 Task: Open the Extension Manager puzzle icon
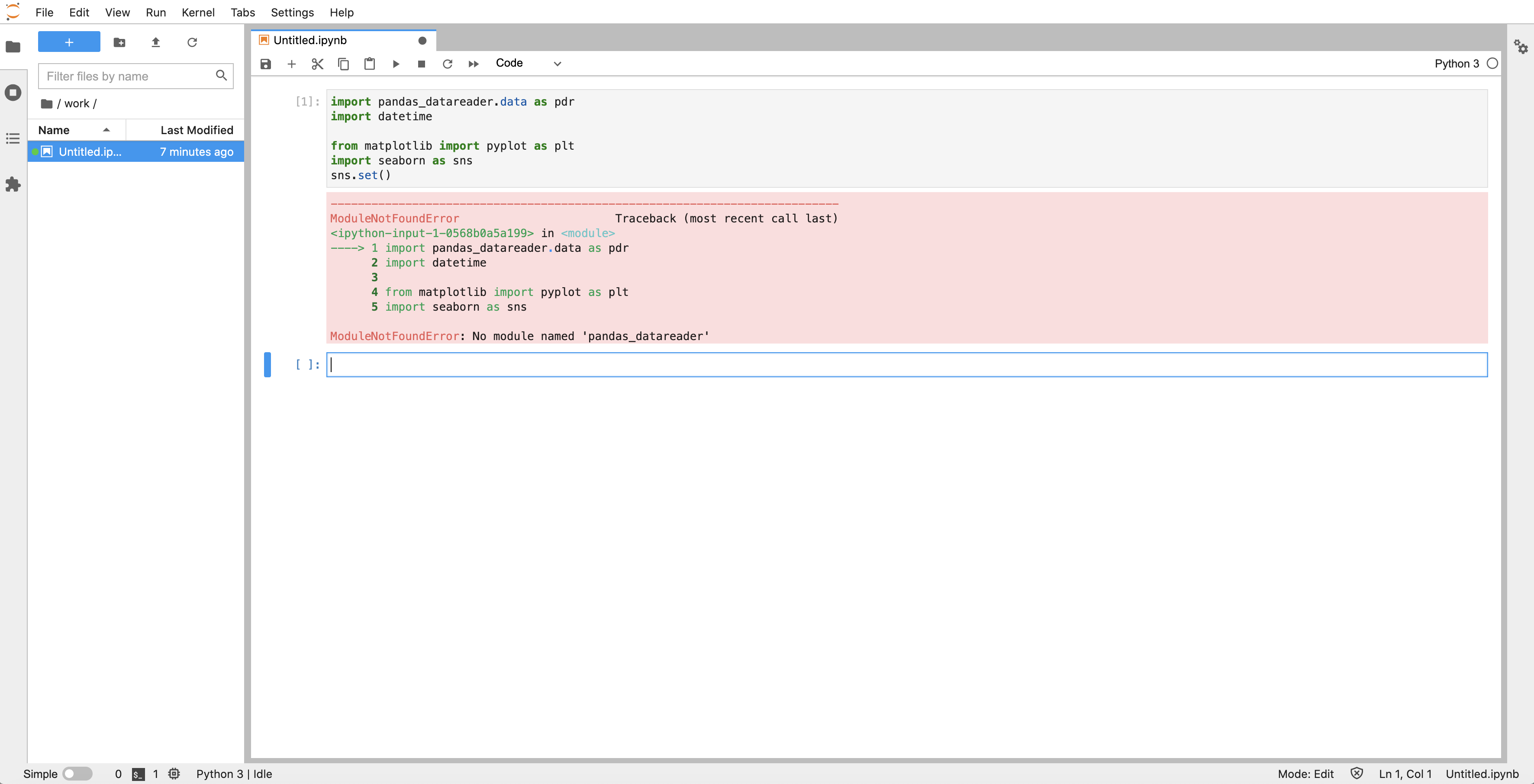click(x=13, y=185)
